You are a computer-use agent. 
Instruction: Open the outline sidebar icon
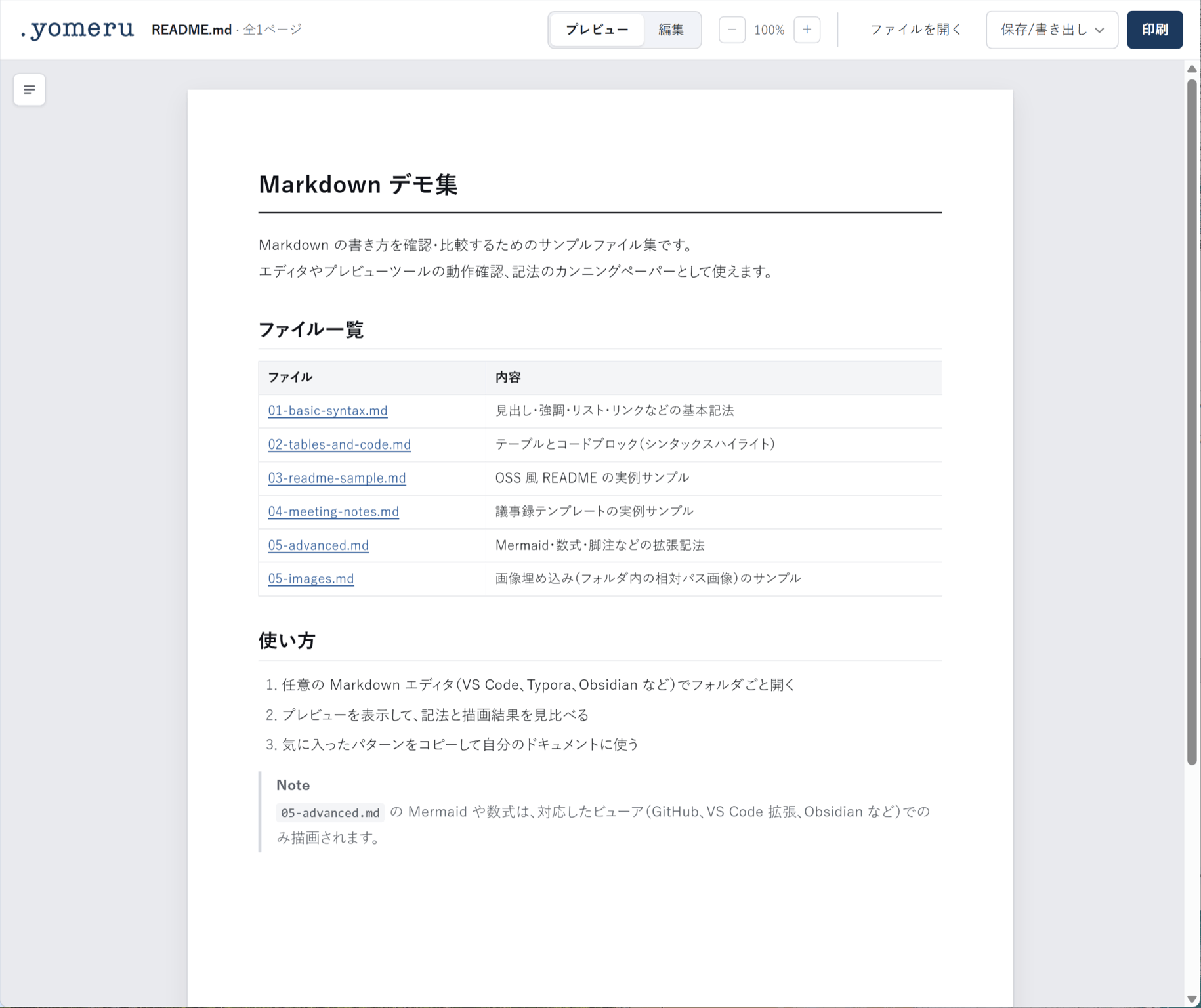click(x=30, y=89)
